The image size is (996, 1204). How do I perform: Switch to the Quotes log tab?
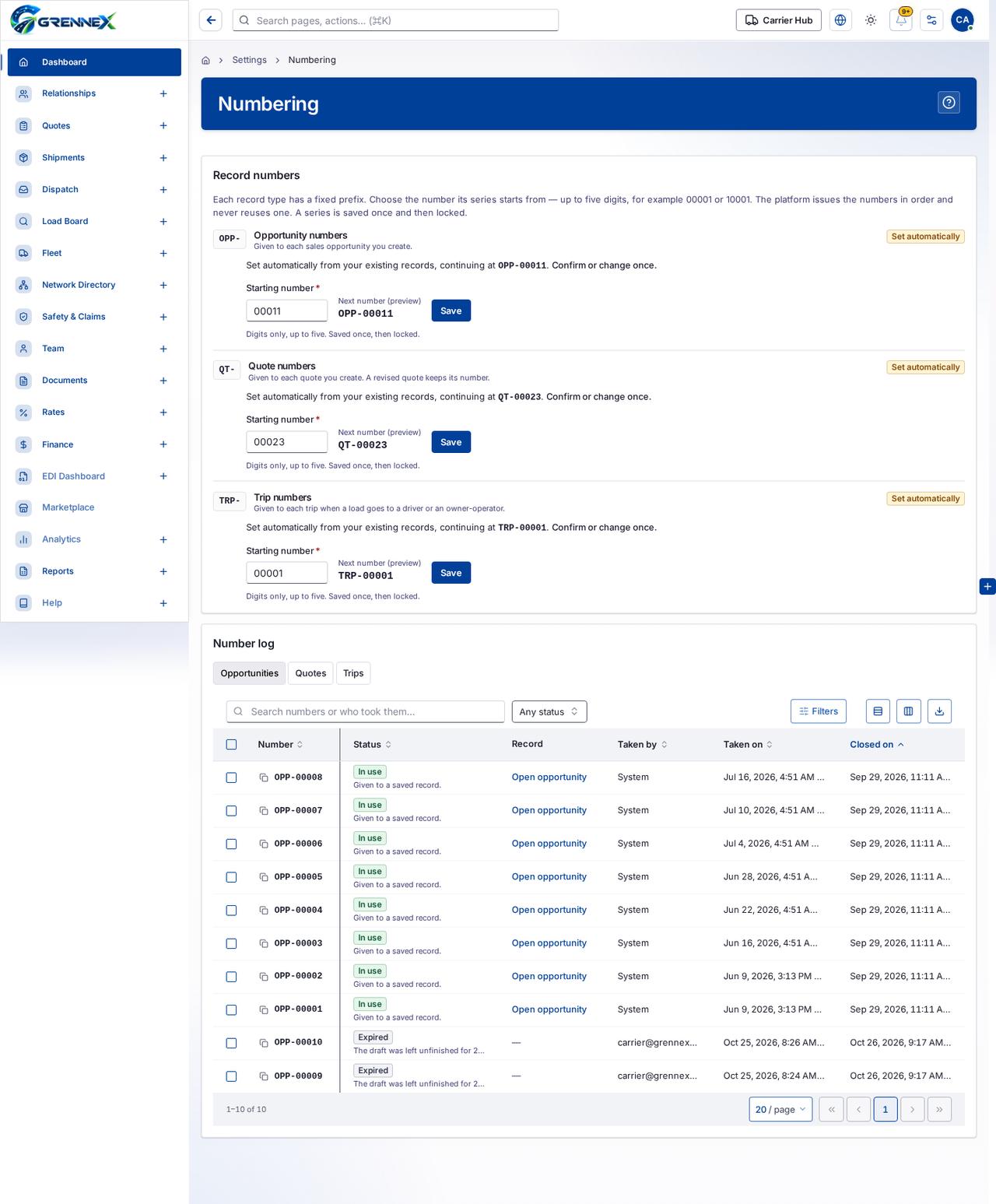(310, 673)
